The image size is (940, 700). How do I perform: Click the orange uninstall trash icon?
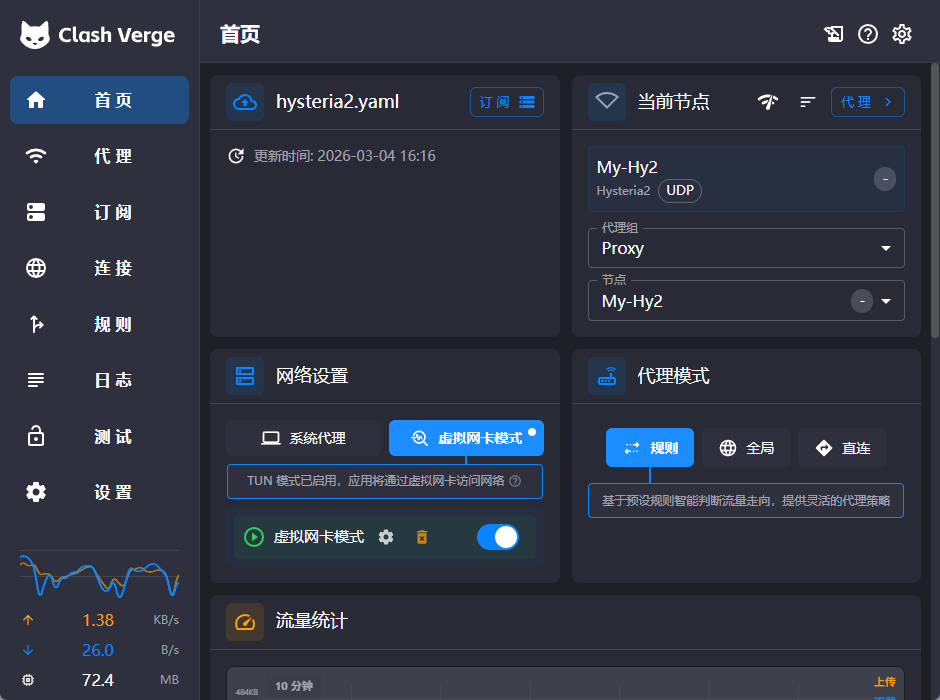[422, 537]
